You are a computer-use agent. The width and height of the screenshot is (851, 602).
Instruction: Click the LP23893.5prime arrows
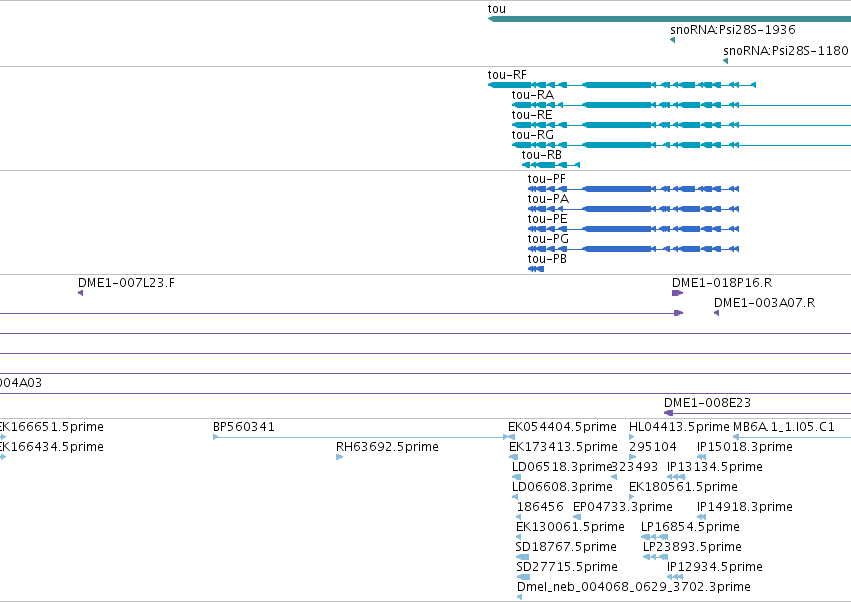(x=656, y=557)
